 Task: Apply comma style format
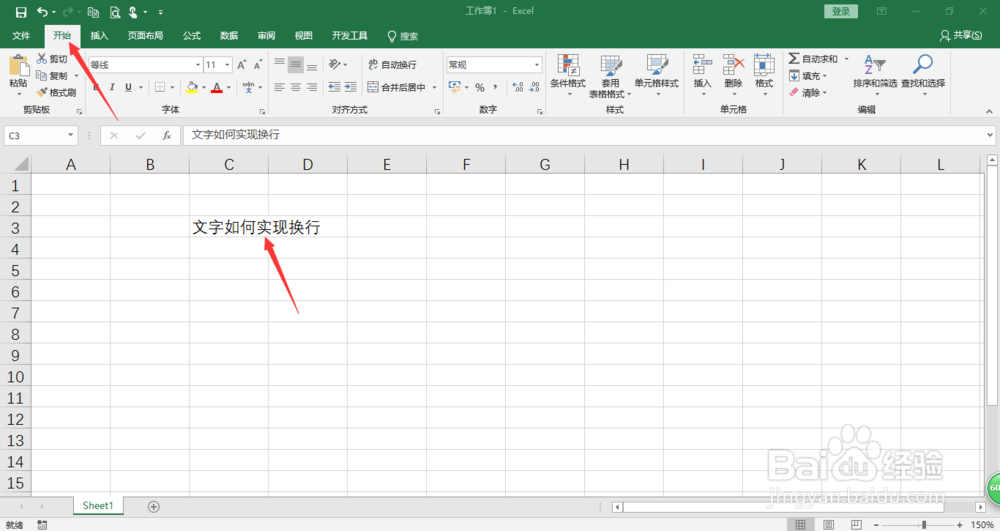pyautogui.click(x=496, y=87)
